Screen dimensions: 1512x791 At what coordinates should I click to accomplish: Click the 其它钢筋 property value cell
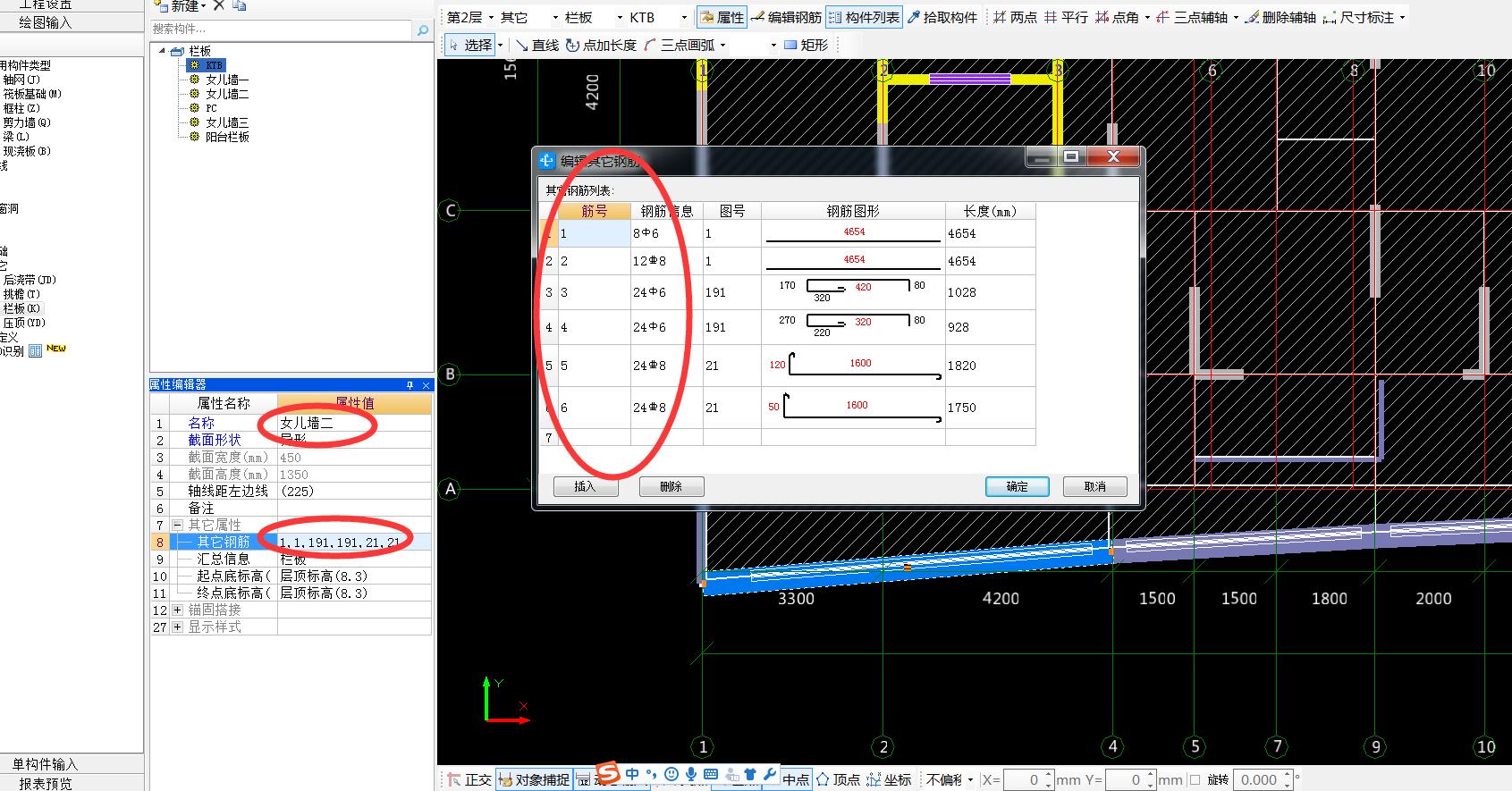(x=354, y=542)
